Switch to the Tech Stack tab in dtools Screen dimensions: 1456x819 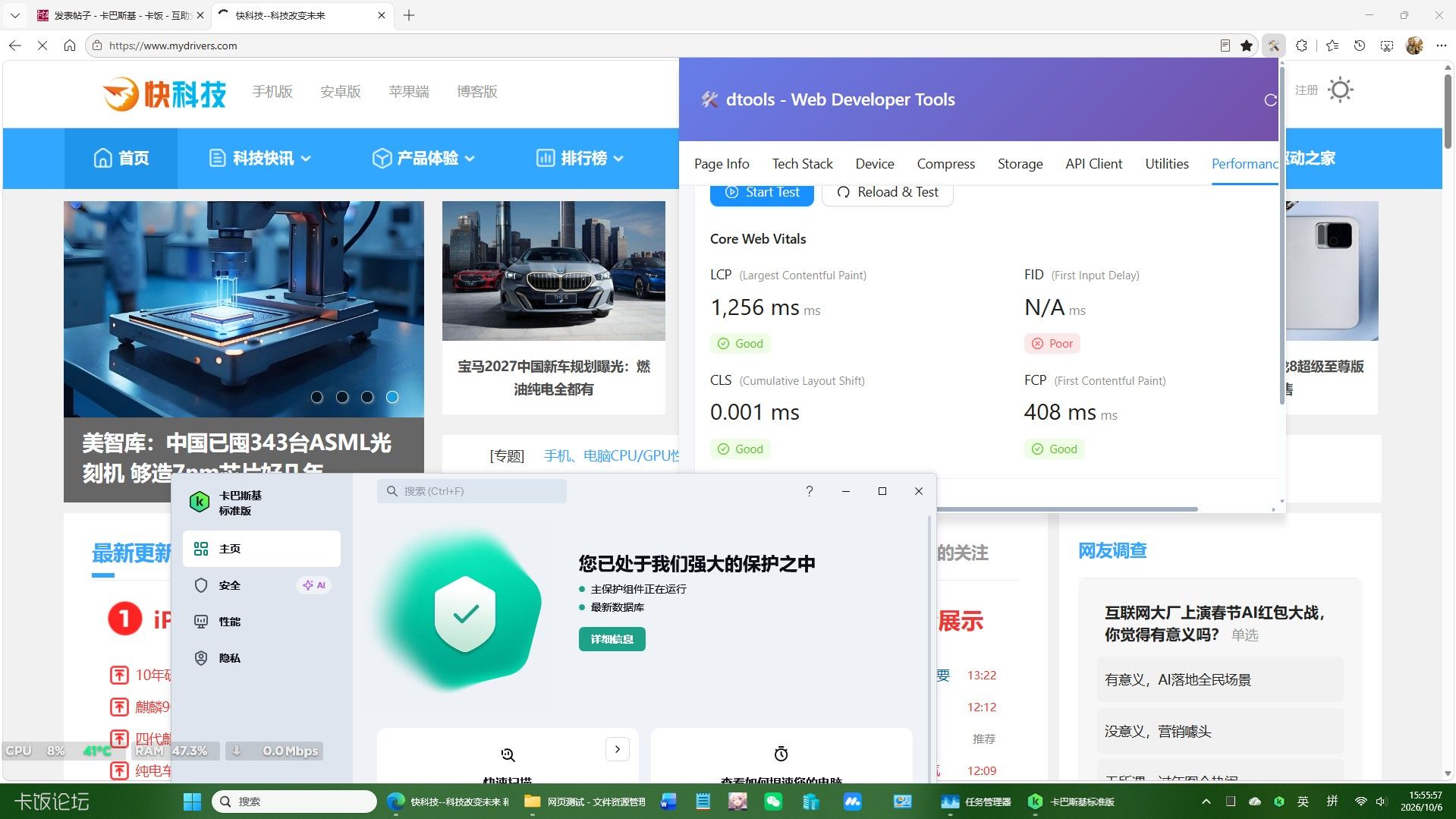point(802,164)
